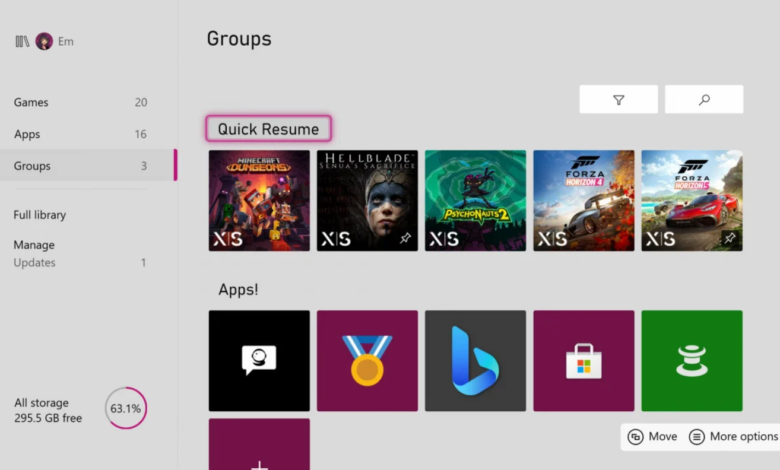Click the pin icon on Forza Horizon 5
The image size is (780, 470).
pyautogui.click(x=730, y=238)
